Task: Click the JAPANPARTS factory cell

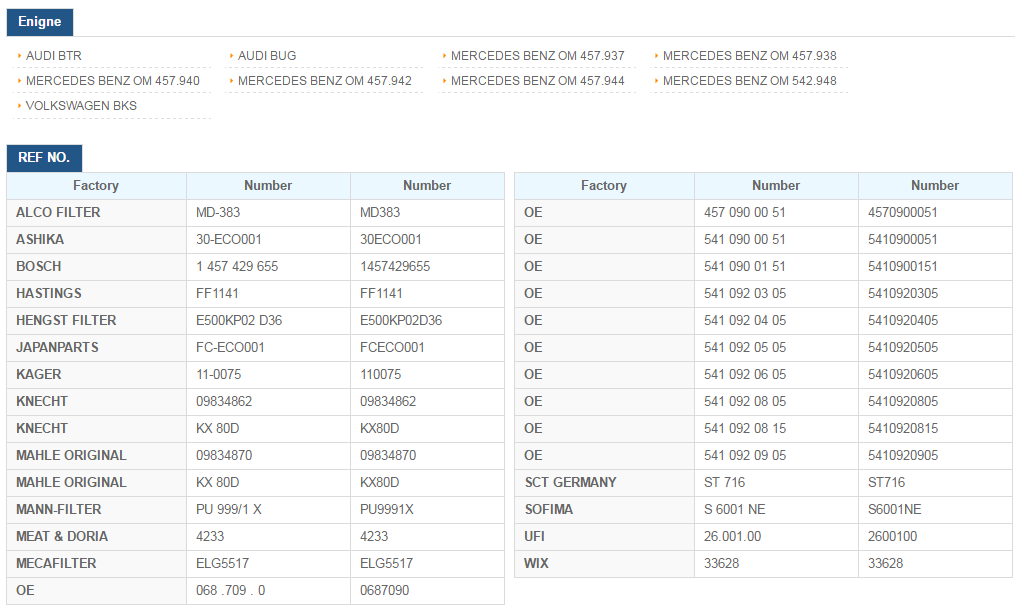Action: point(97,348)
